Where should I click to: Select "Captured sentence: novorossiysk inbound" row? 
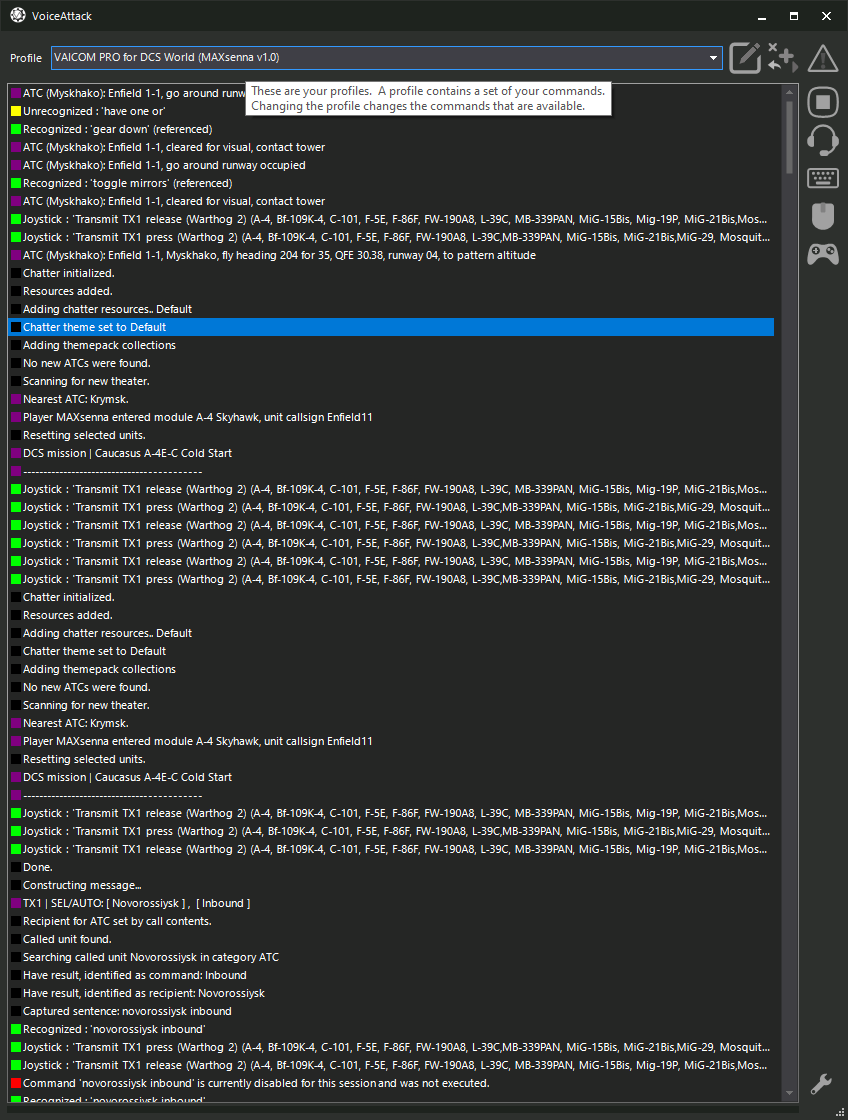point(391,1011)
